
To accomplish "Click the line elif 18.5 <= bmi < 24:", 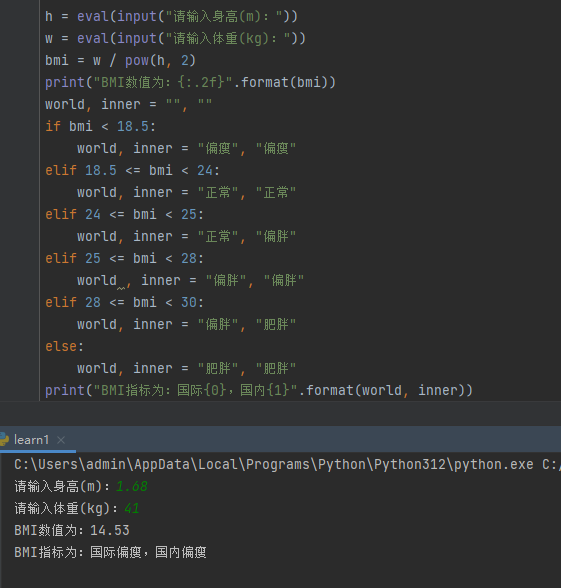I will tap(132, 170).
